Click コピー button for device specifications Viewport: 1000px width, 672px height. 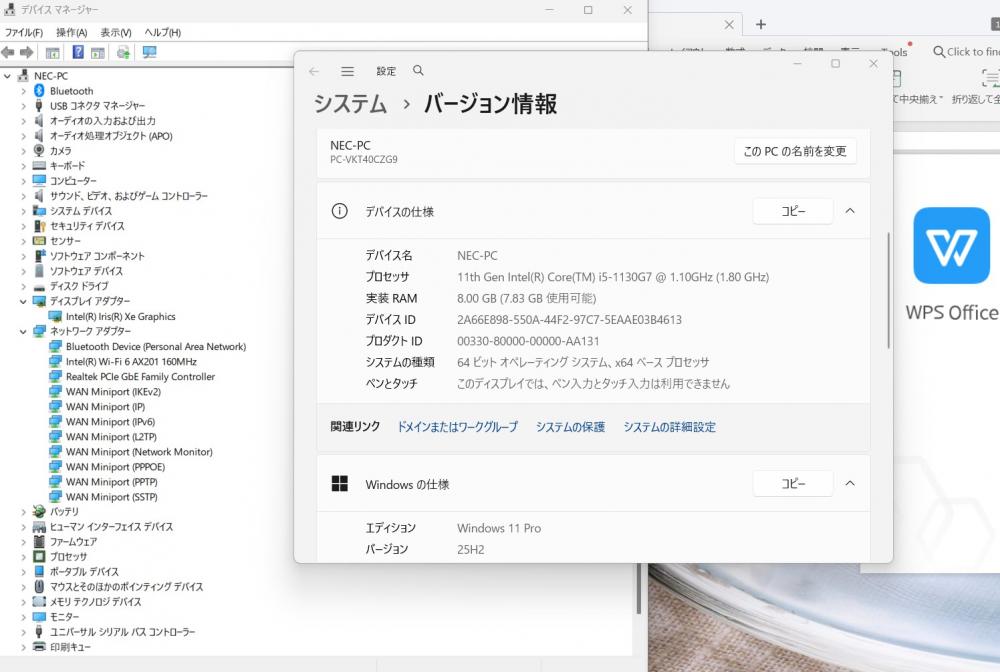point(792,211)
